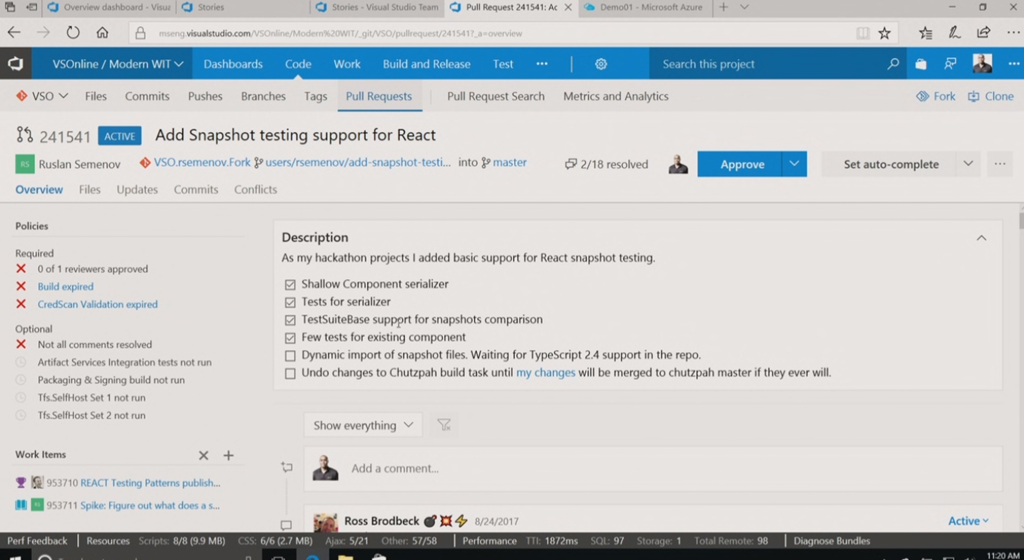The image size is (1024, 560).
Task: Open Metrics and Analytics page
Action: pos(616,96)
